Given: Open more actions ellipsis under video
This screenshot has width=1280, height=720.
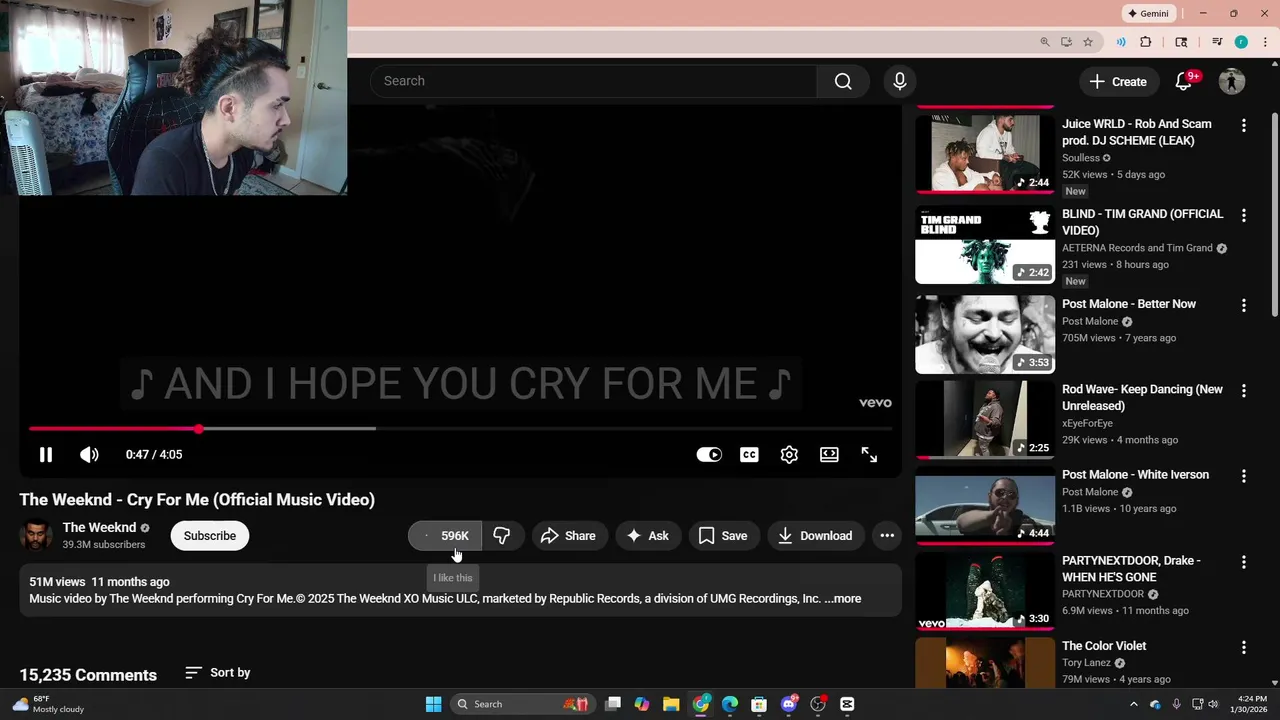Looking at the screenshot, I should click(887, 536).
